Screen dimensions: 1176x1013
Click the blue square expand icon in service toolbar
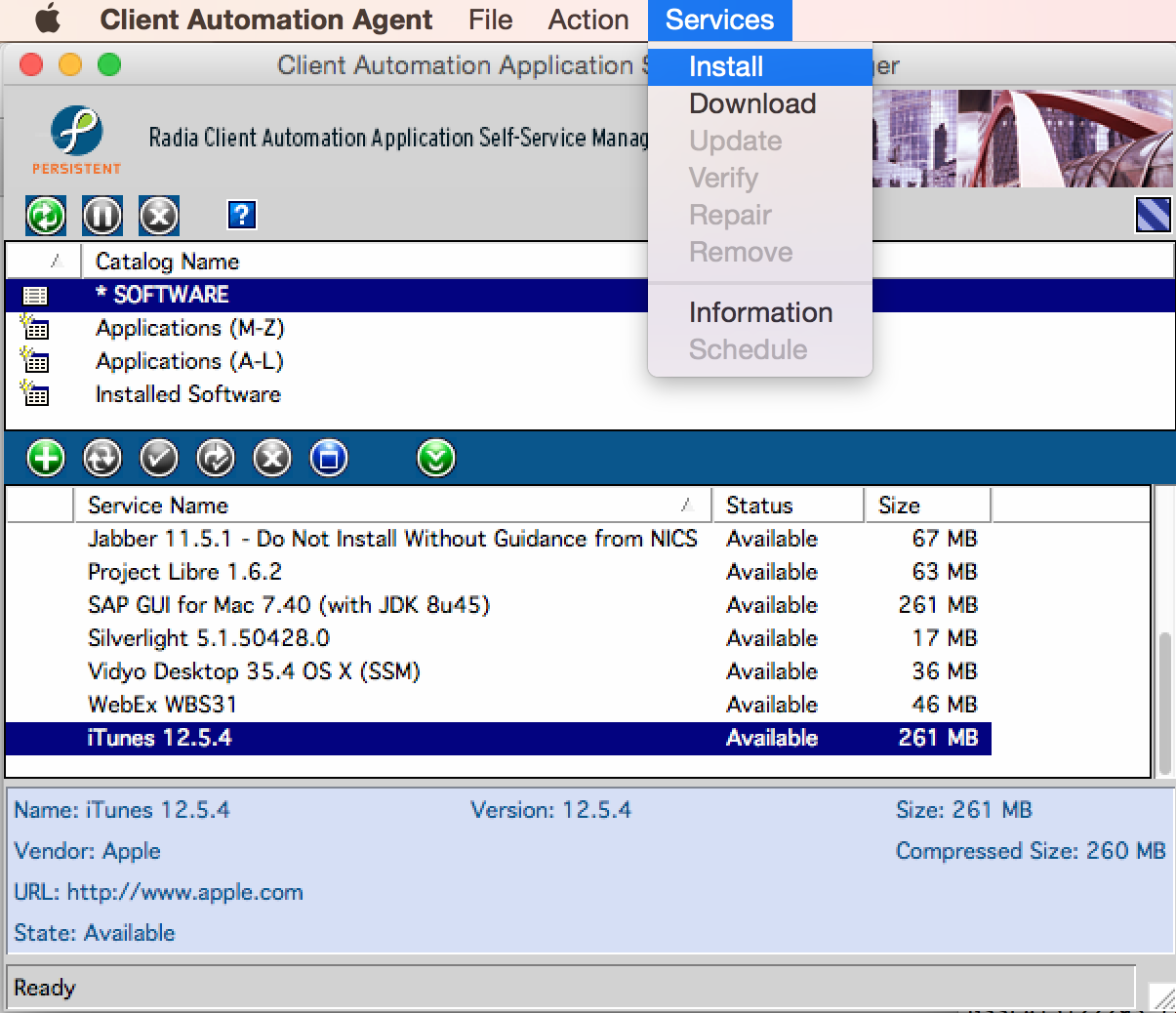click(x=329, y=458)
